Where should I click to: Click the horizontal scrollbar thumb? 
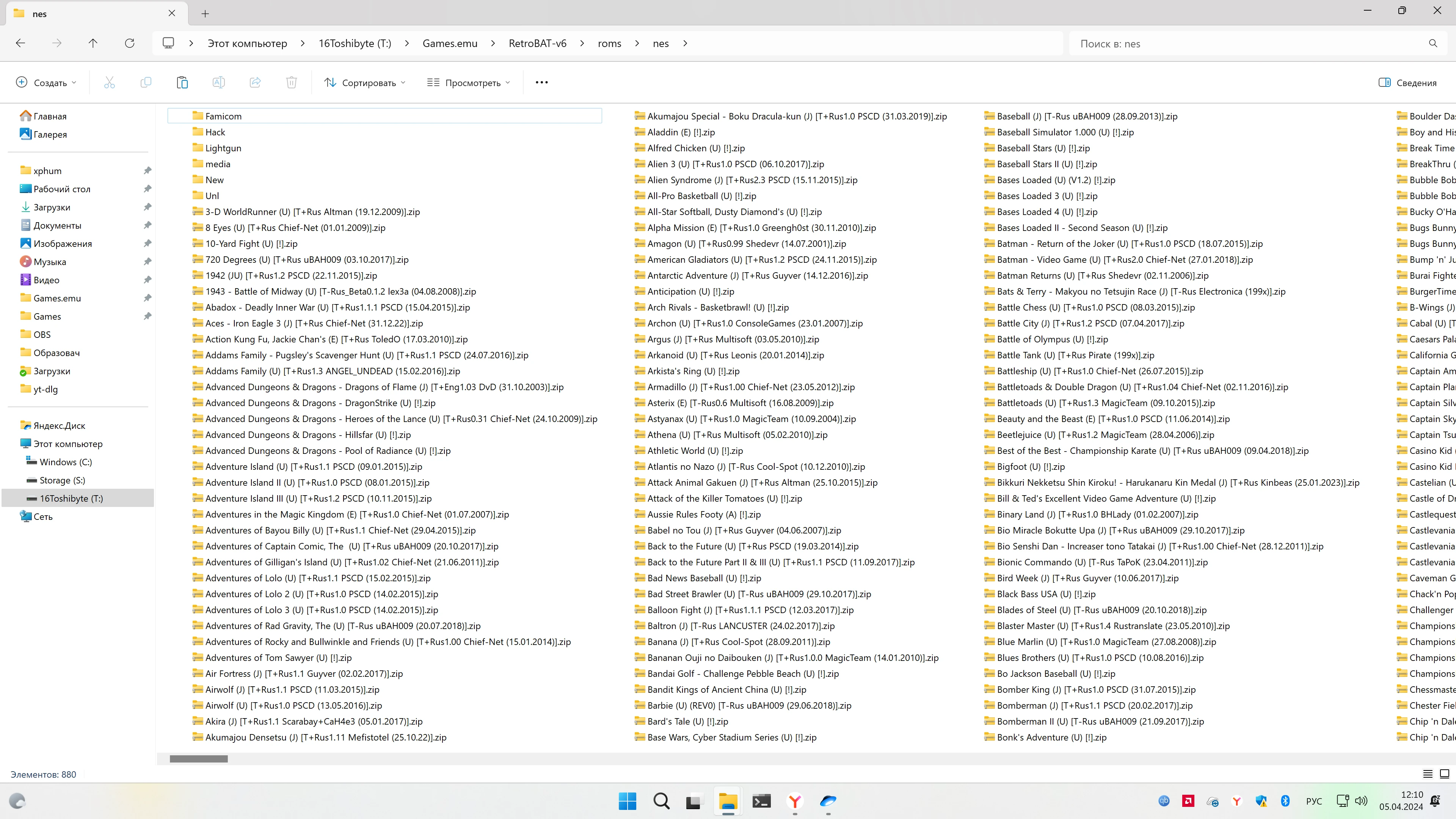(199, 759)
